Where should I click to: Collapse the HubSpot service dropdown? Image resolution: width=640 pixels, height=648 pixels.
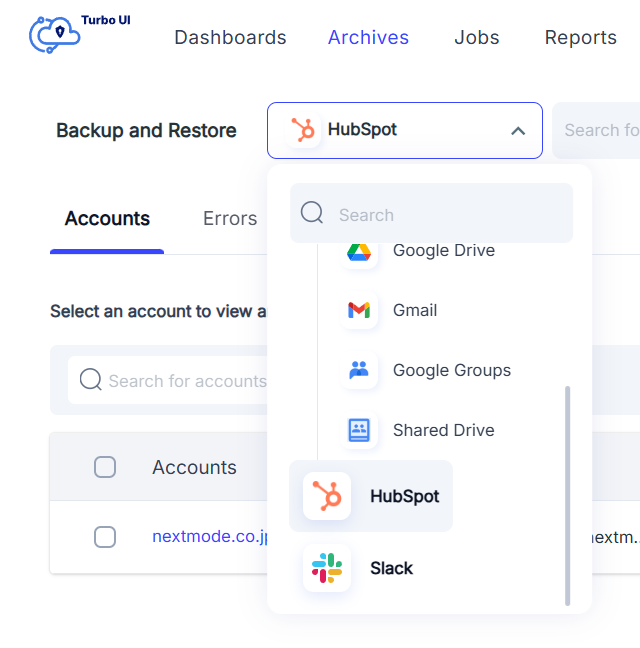(404, 130)
